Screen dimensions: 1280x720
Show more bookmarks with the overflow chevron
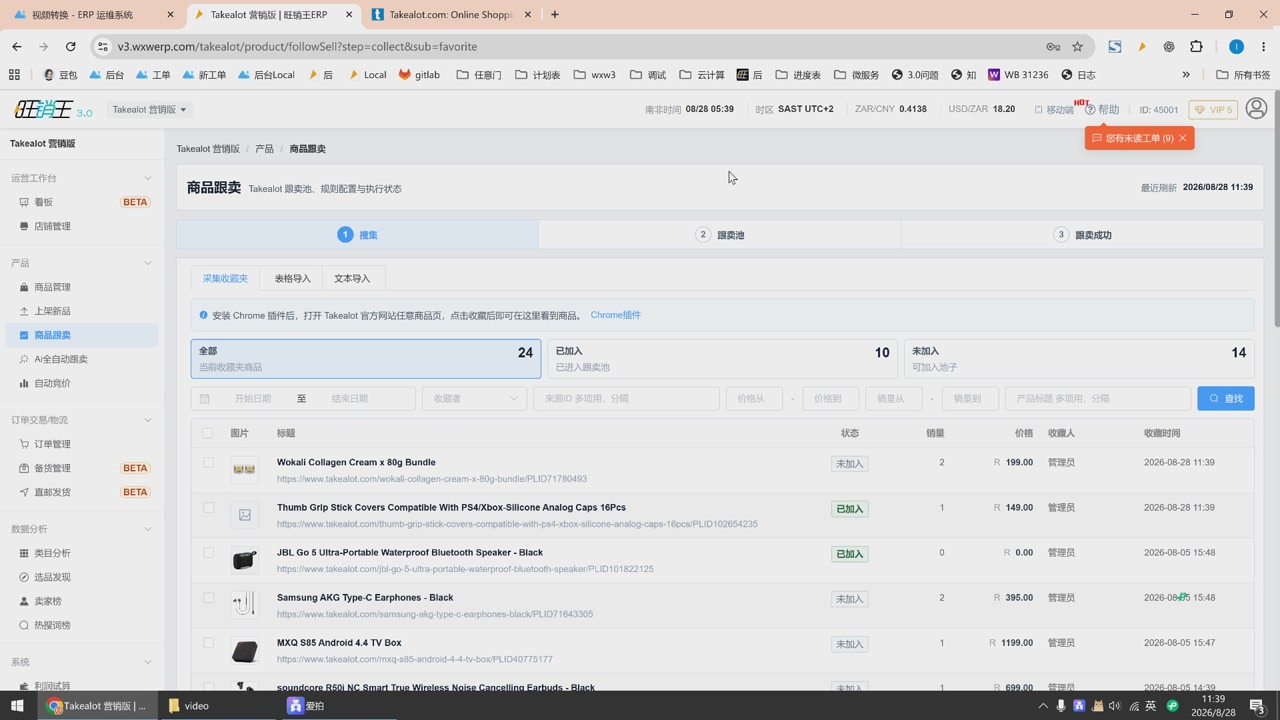pyautogui.click(x=1186, y=74)
